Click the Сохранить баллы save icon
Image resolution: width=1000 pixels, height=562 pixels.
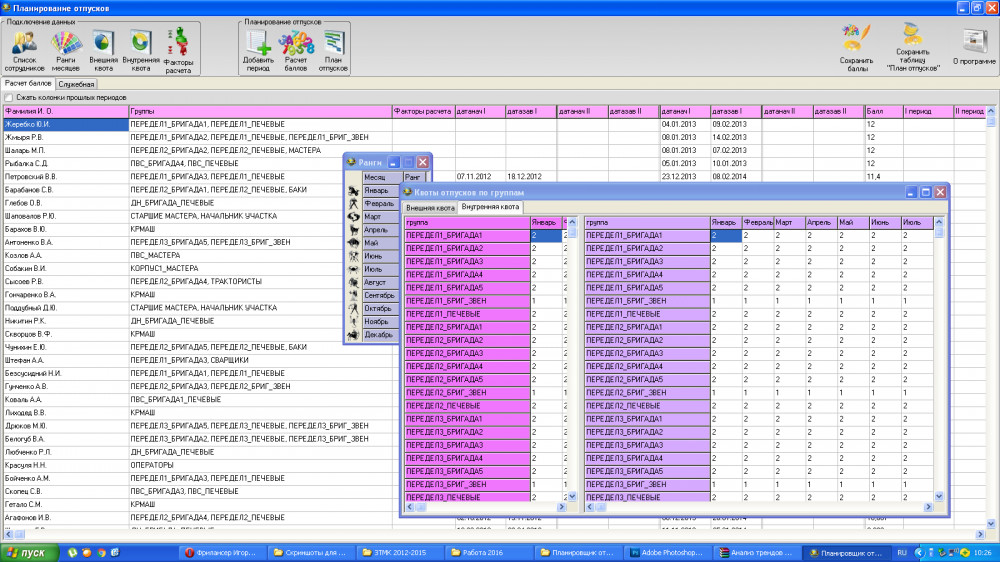pyautogui.click(x=856, y=48)
